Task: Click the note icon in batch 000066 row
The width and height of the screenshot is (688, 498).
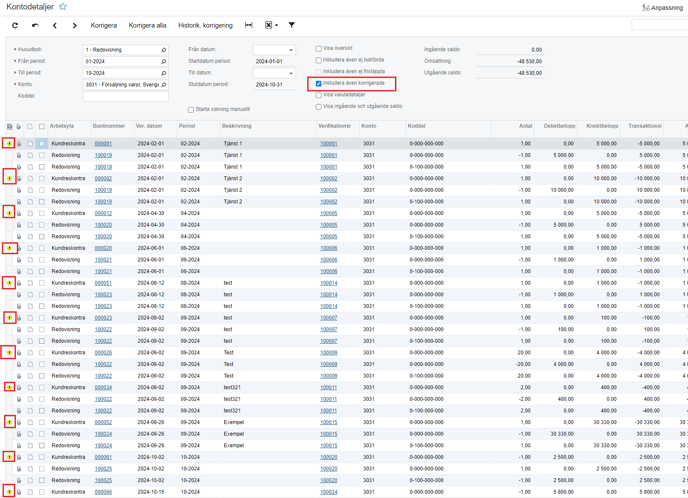Action: (30, 492)
